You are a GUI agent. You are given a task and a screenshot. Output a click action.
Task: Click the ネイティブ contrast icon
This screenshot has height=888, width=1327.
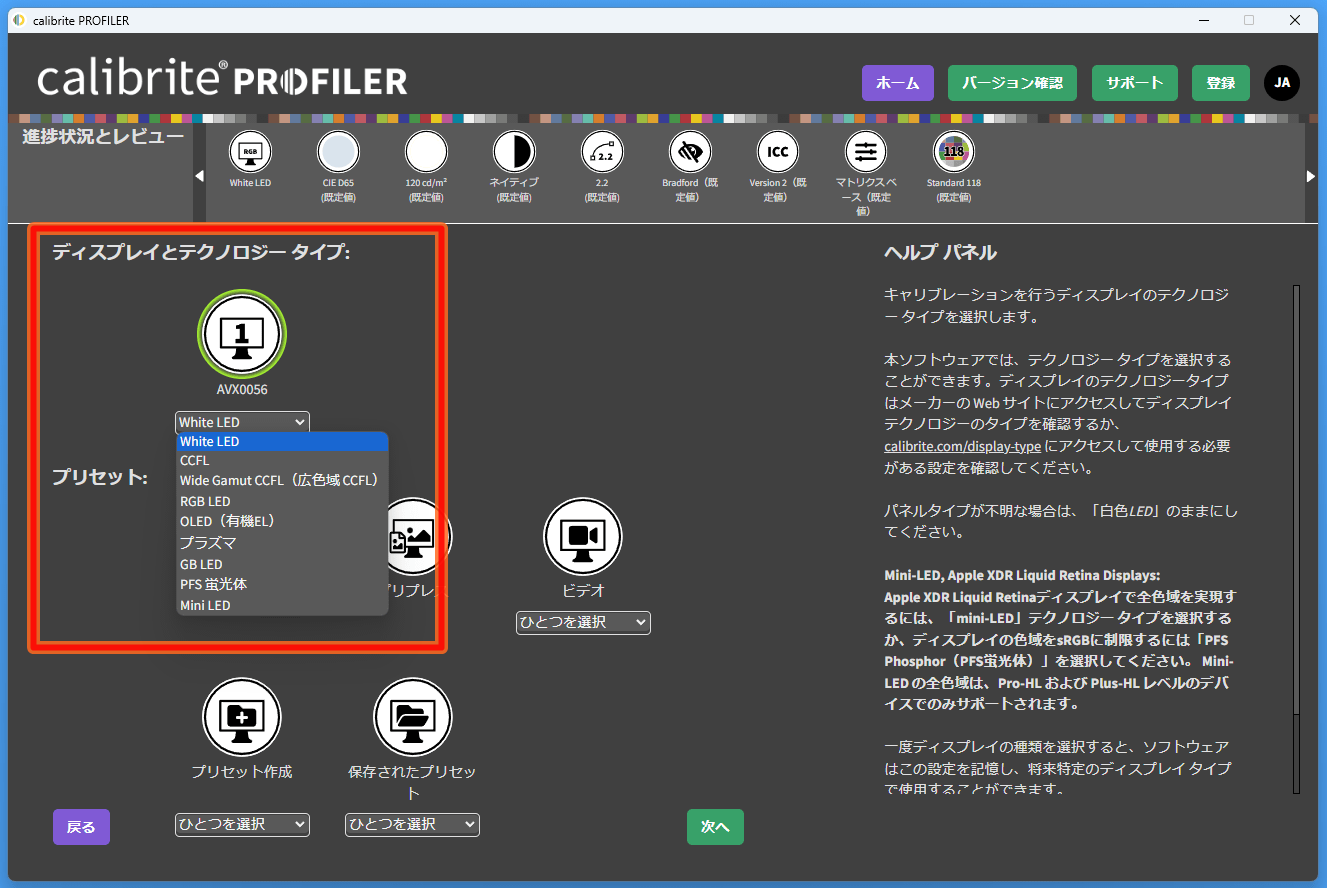[514, 152]
